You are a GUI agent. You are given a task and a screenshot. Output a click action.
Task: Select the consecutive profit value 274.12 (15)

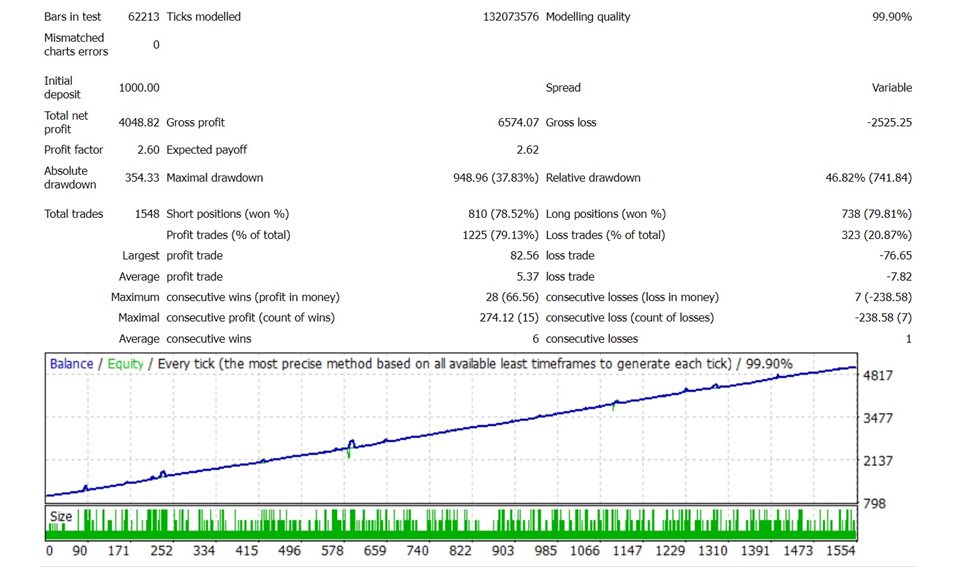pyautogui.click(x=509, y=318)
